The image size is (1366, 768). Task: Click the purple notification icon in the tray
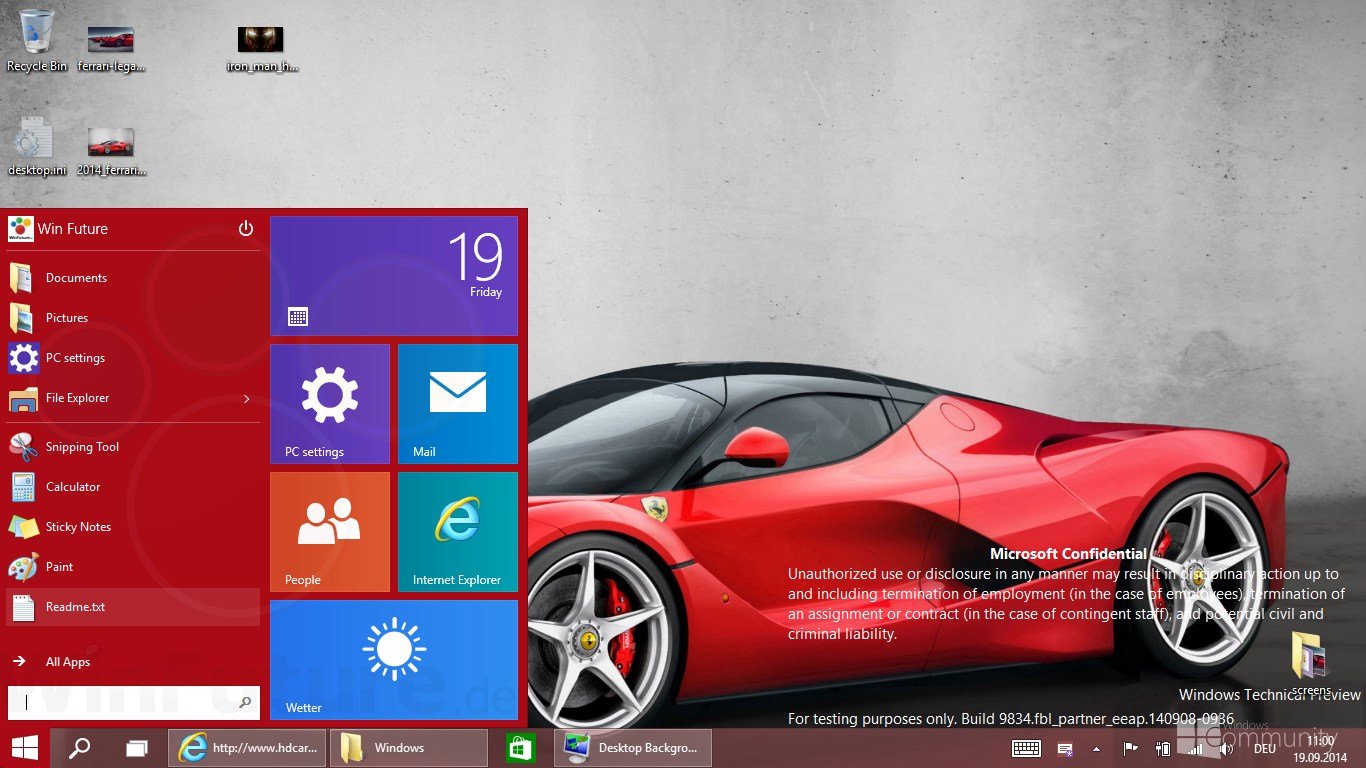click(1066, 749)
